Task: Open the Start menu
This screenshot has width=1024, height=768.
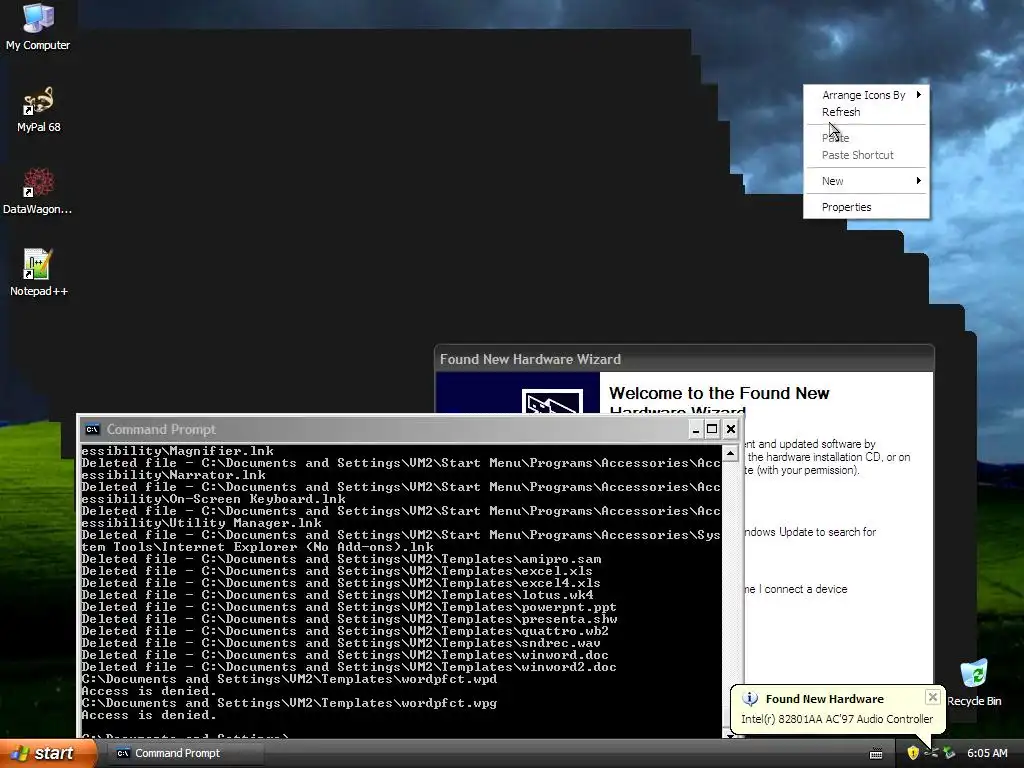Action: (x=48, y=753)
